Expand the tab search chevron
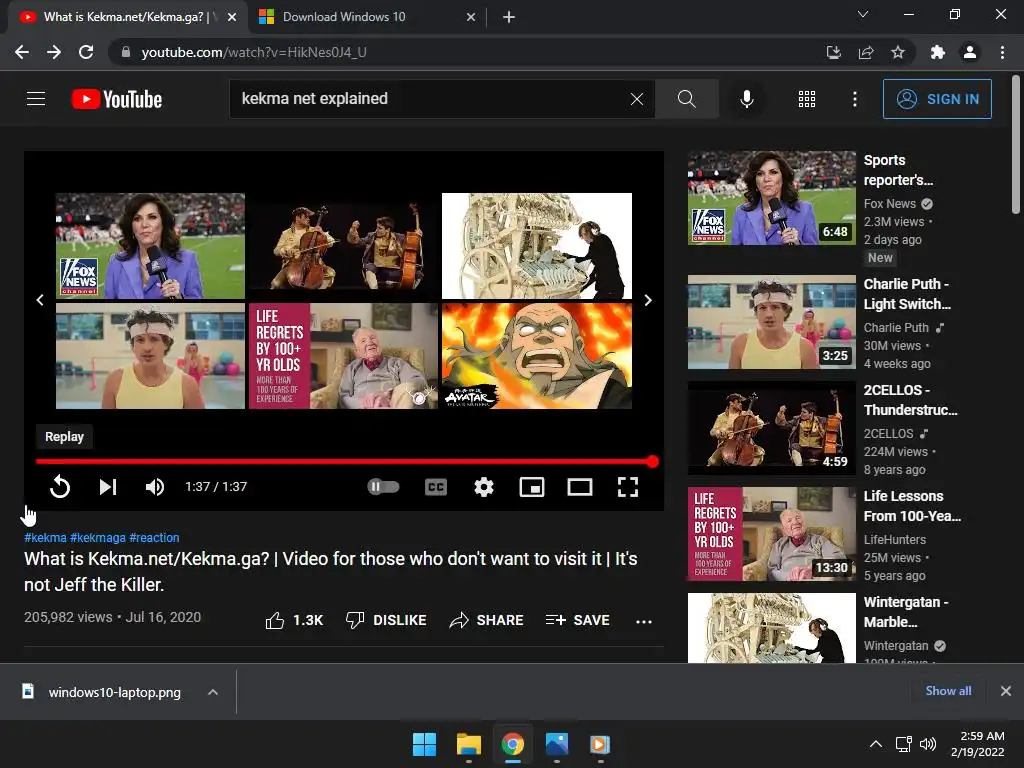1024x768 pixels. [x=863, y=14]
